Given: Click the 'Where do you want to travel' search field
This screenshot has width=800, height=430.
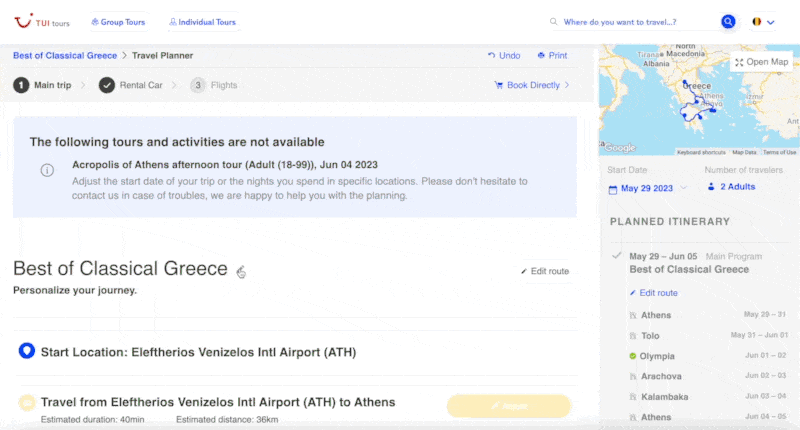Looking at the screenshot, I should point(630,21).
